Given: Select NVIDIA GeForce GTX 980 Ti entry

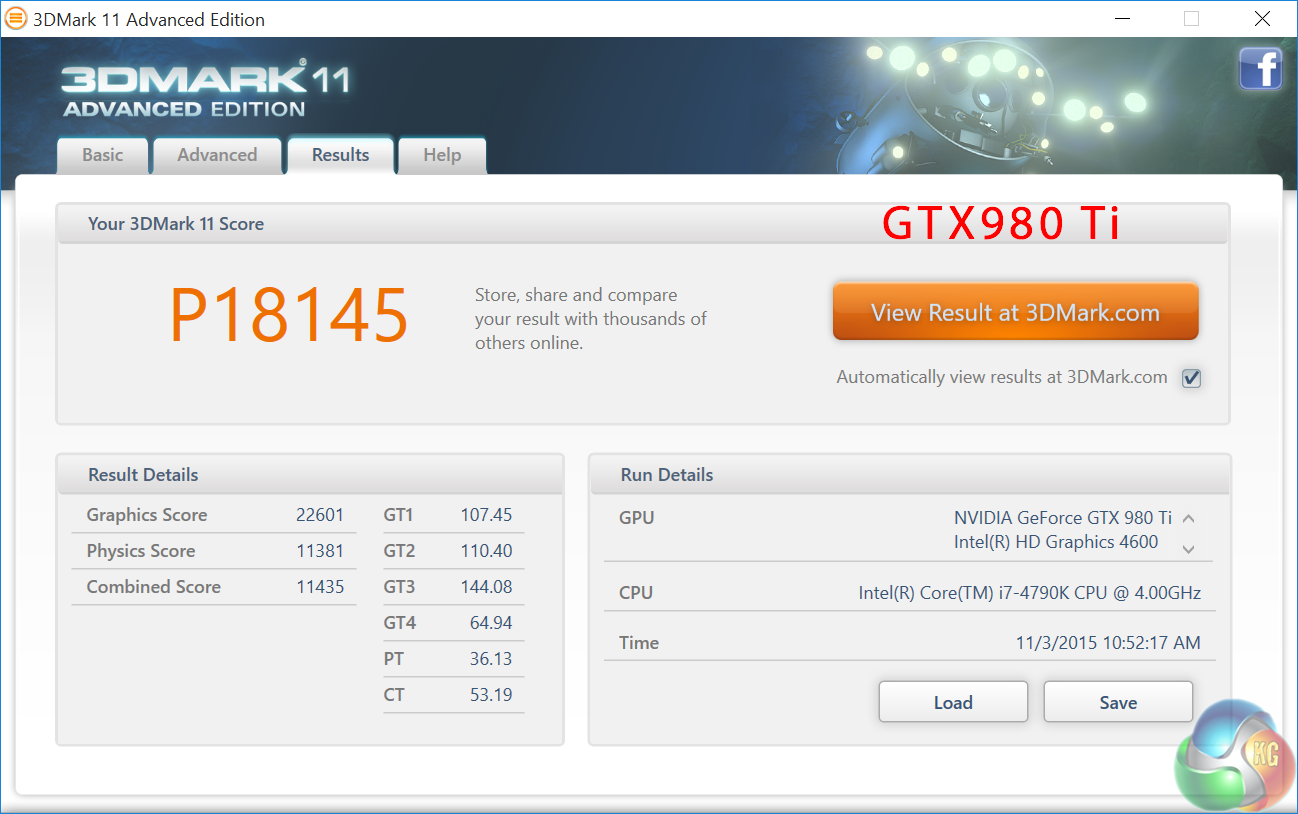Looking at the screenshot, I should pyautogui.click(x=1062, y=518).
